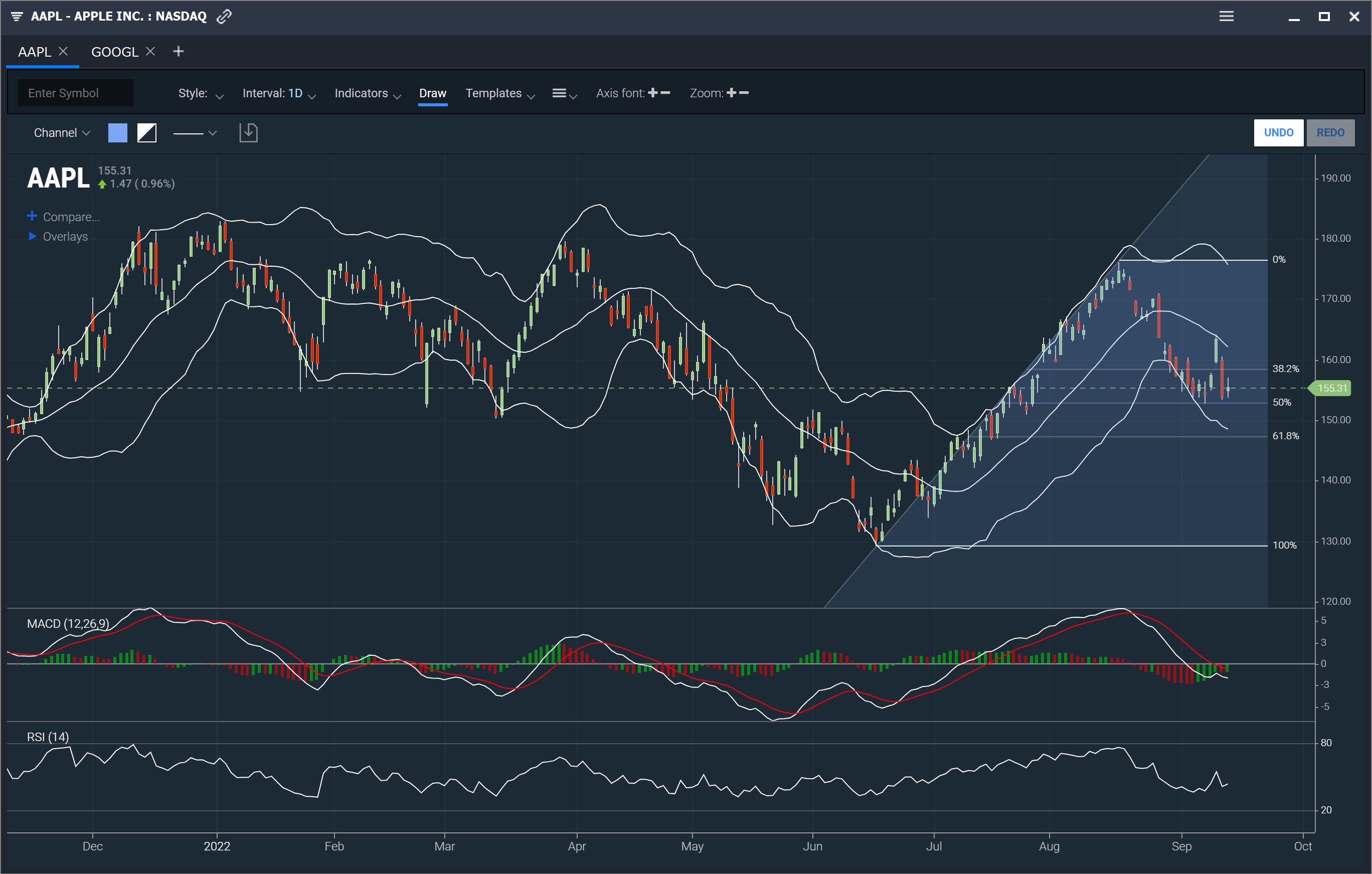This screenshot has width=1372, height=874.
Task: Pick the blue fill color swatch
Action: coord(117,133)
